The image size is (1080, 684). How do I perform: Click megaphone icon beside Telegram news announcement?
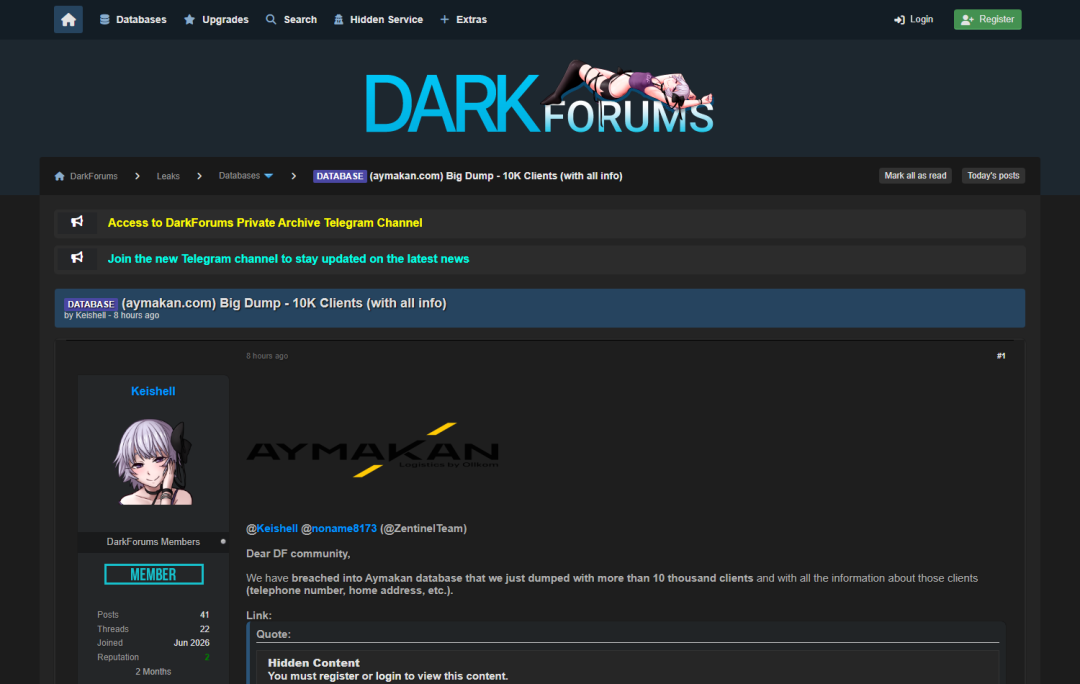pos(77,258)
